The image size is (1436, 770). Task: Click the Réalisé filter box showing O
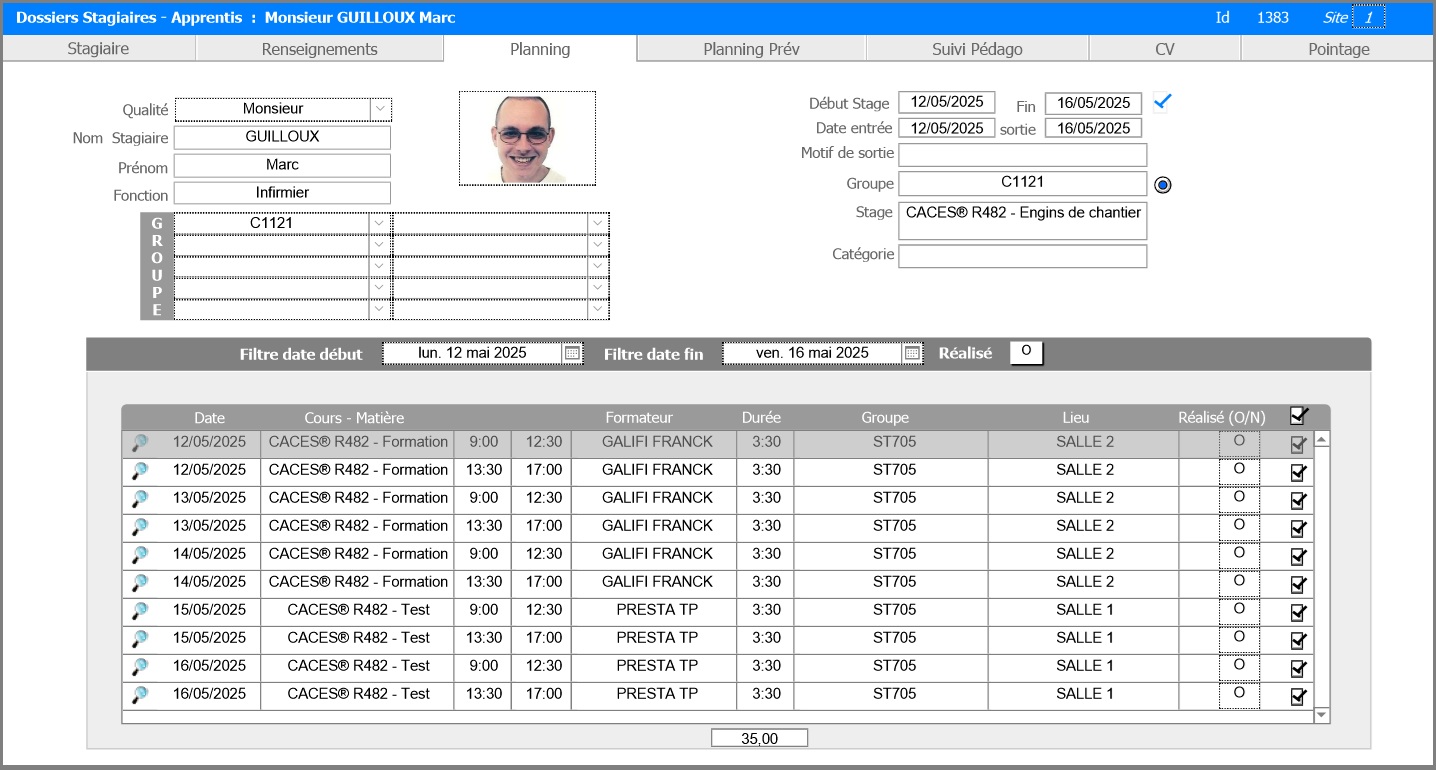pos(1026,352)
